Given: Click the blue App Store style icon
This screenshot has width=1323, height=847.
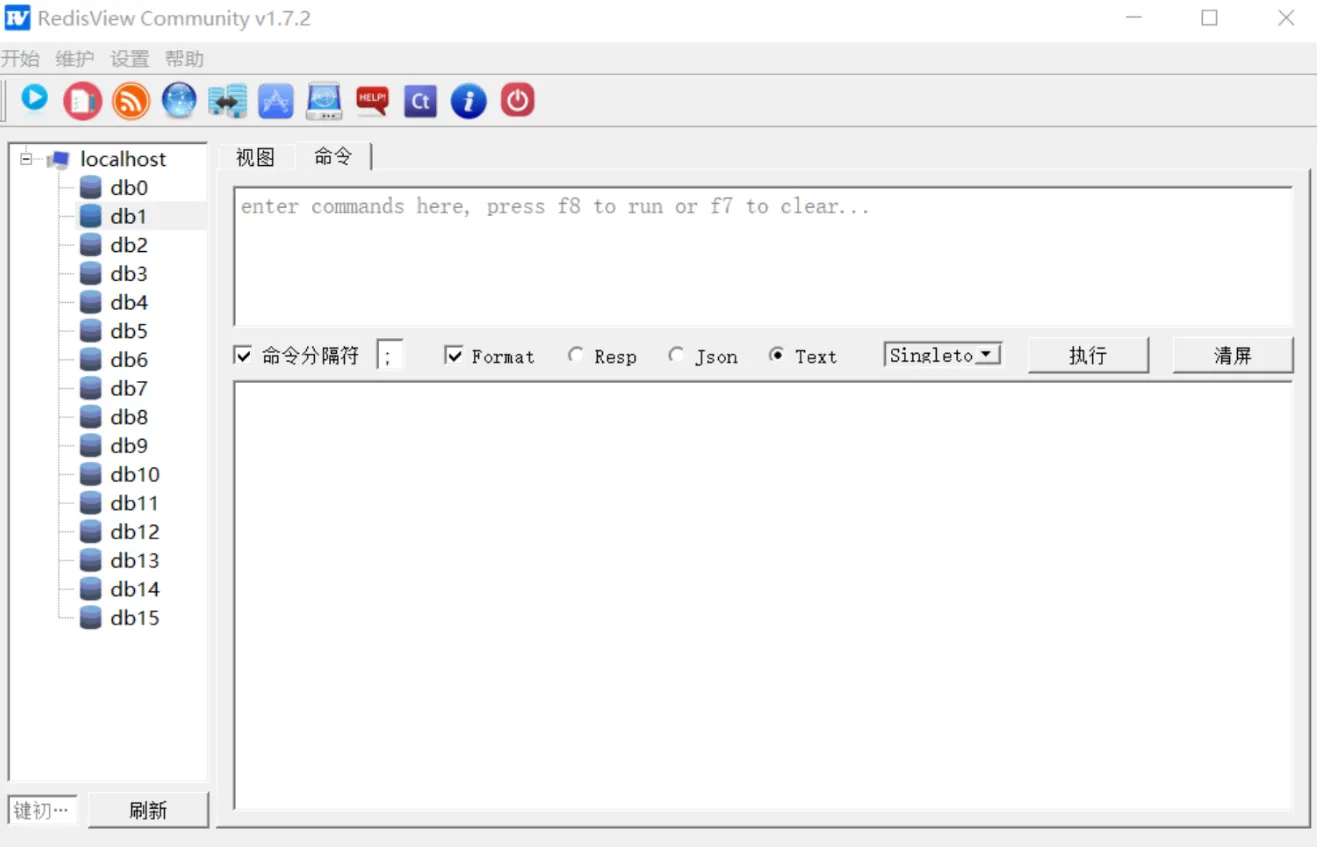Looking at the screenshot, I should pyautogui.click(x=276, y=101).
